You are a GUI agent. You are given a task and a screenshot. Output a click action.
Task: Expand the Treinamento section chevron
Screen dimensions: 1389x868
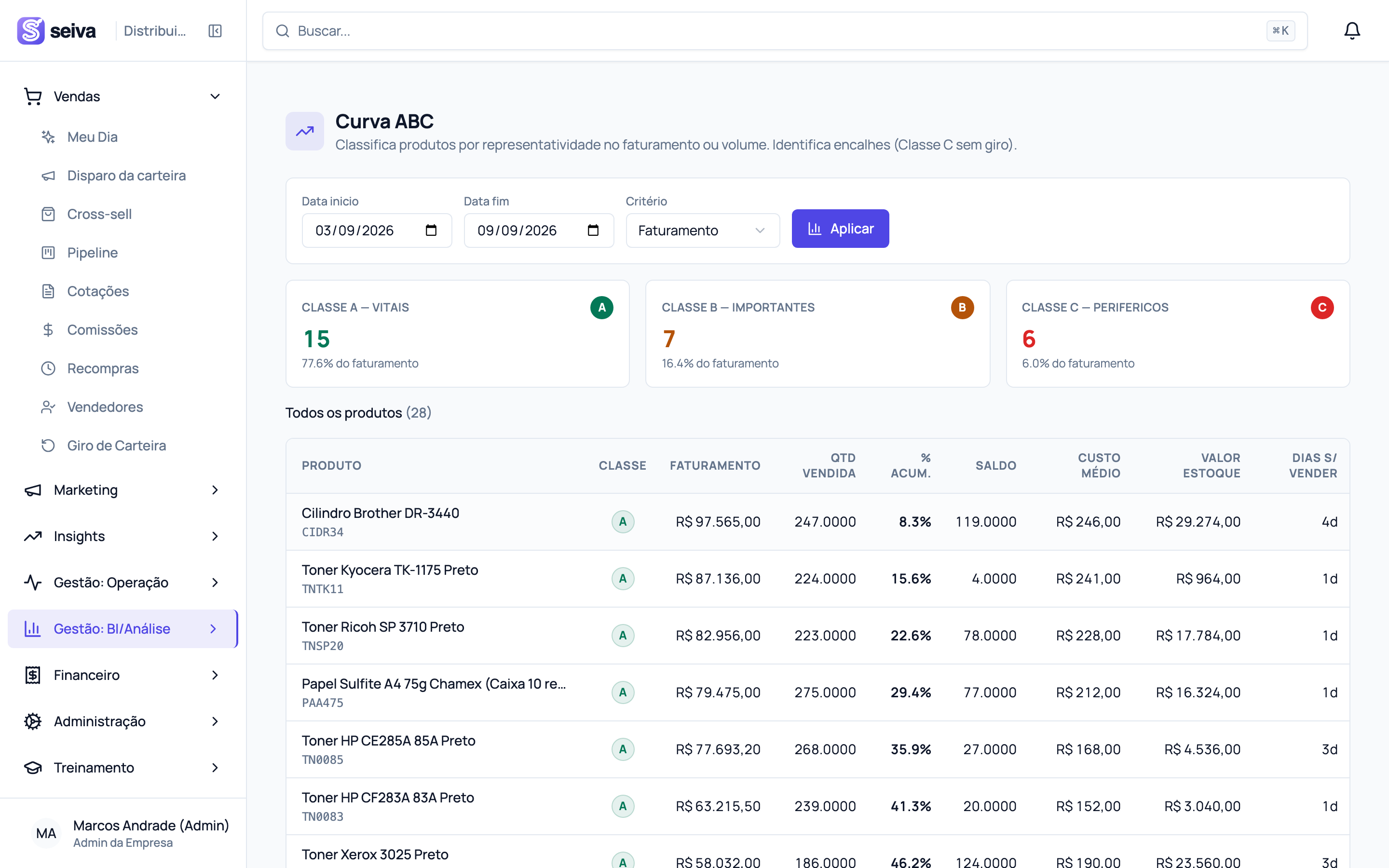coord(215,768)
